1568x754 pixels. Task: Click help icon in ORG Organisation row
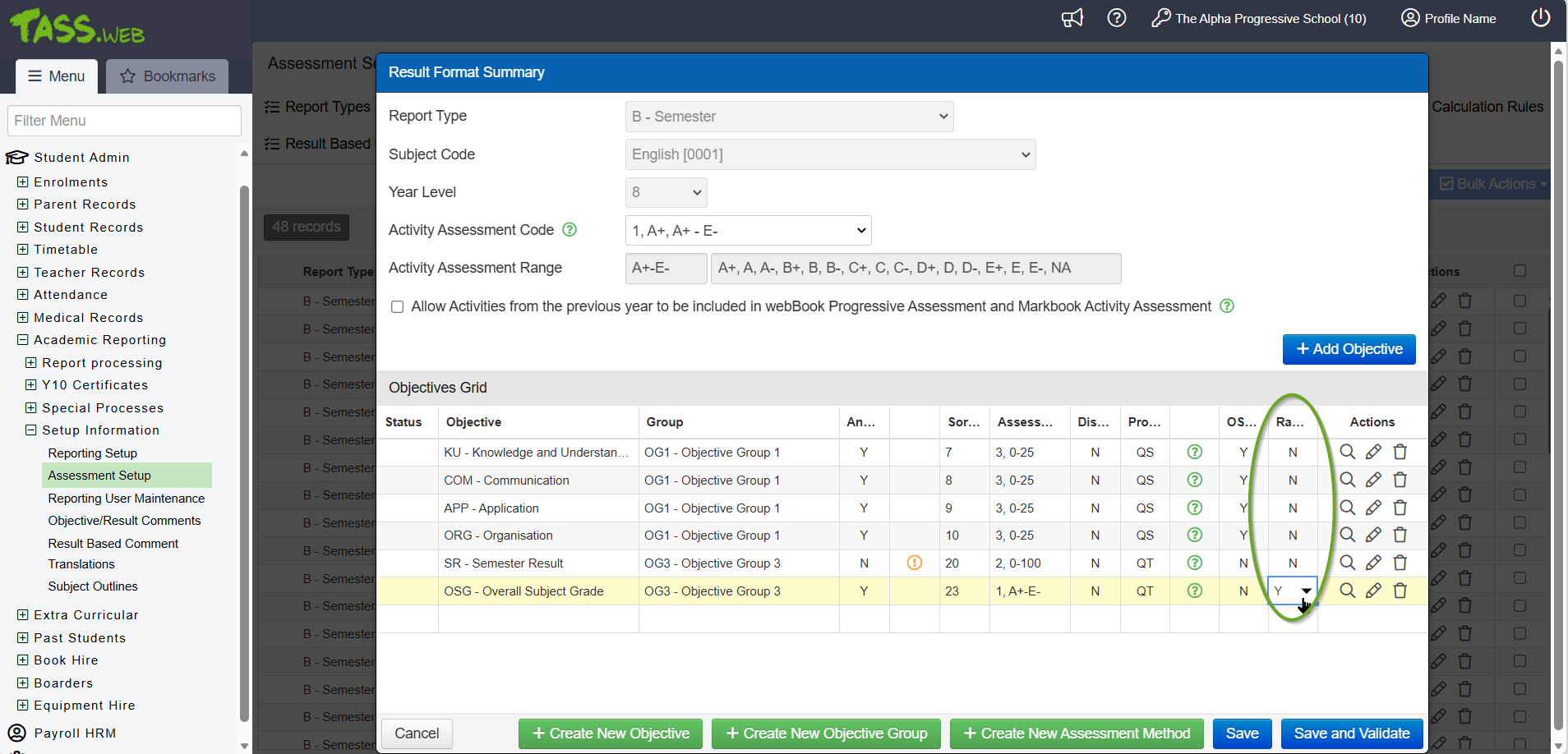(x=1195, y=536)
